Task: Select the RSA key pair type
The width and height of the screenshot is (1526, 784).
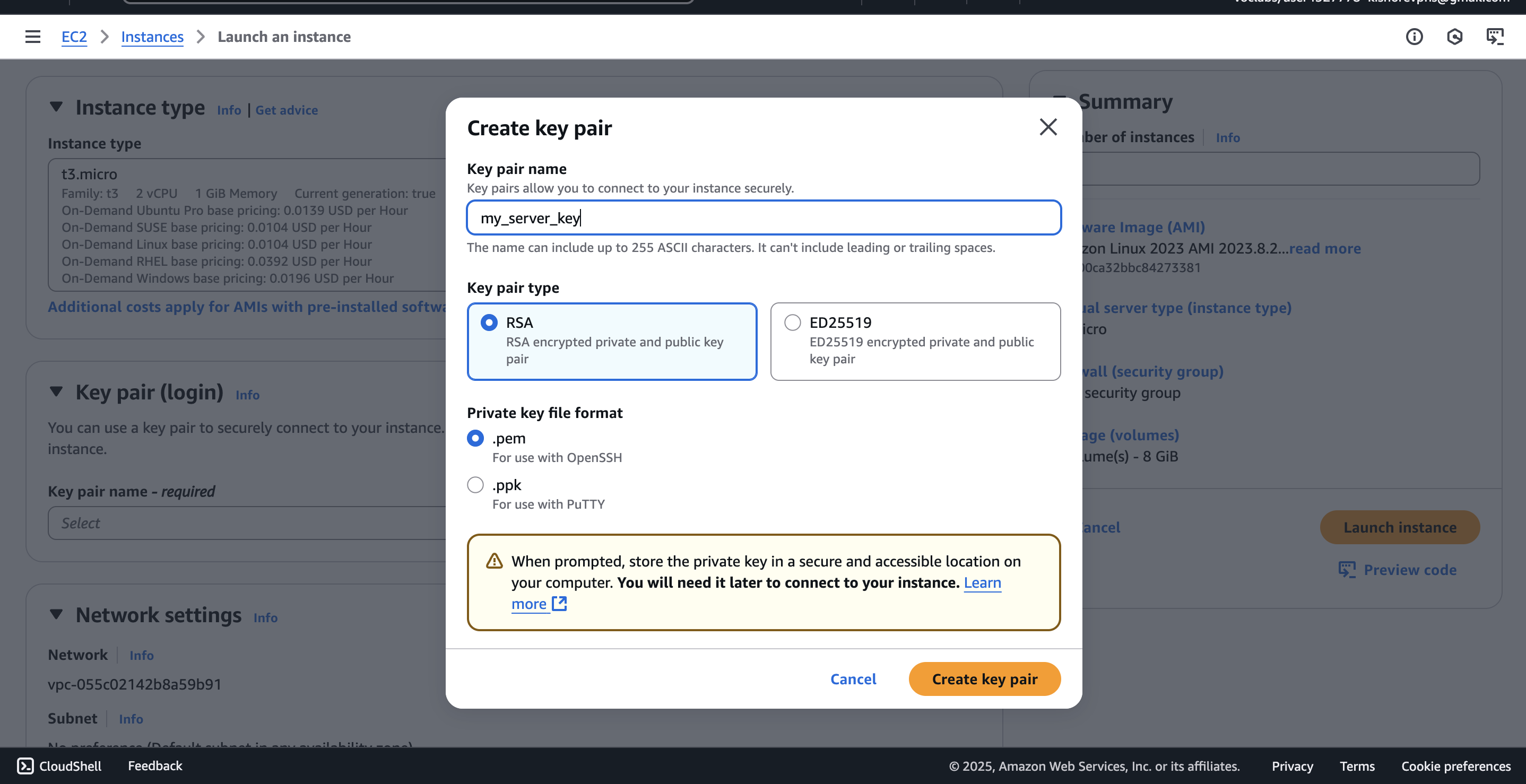Action: [x=489, y=323]
